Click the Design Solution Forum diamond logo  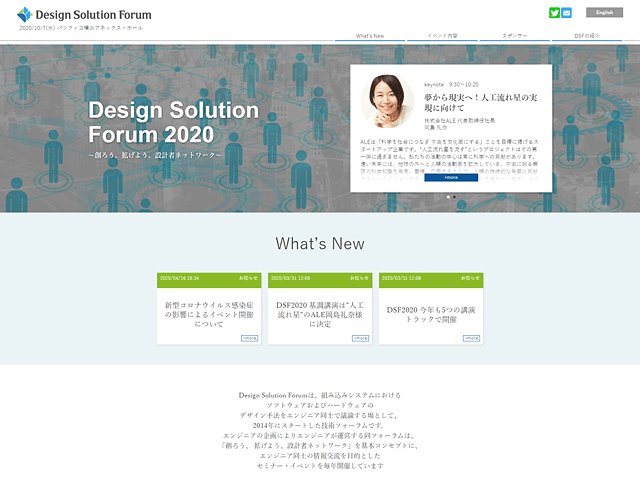tap(24, 14)
